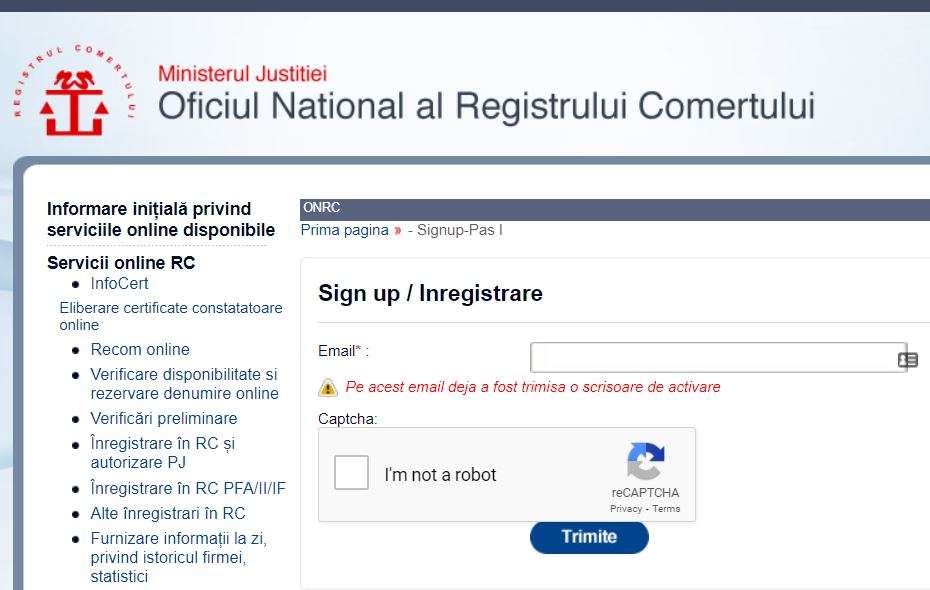
Task: Open Furnizare informații la zi link
Action: coord(179,557)
